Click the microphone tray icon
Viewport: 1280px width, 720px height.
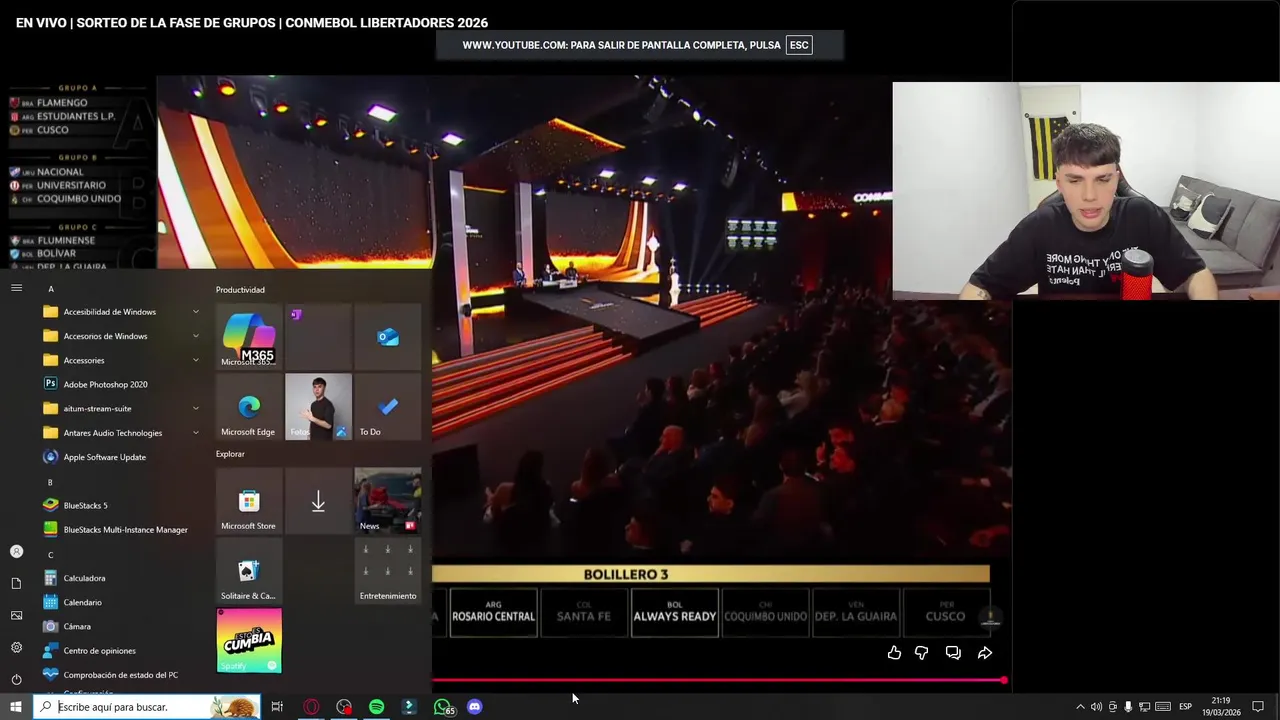point(1128,707)
